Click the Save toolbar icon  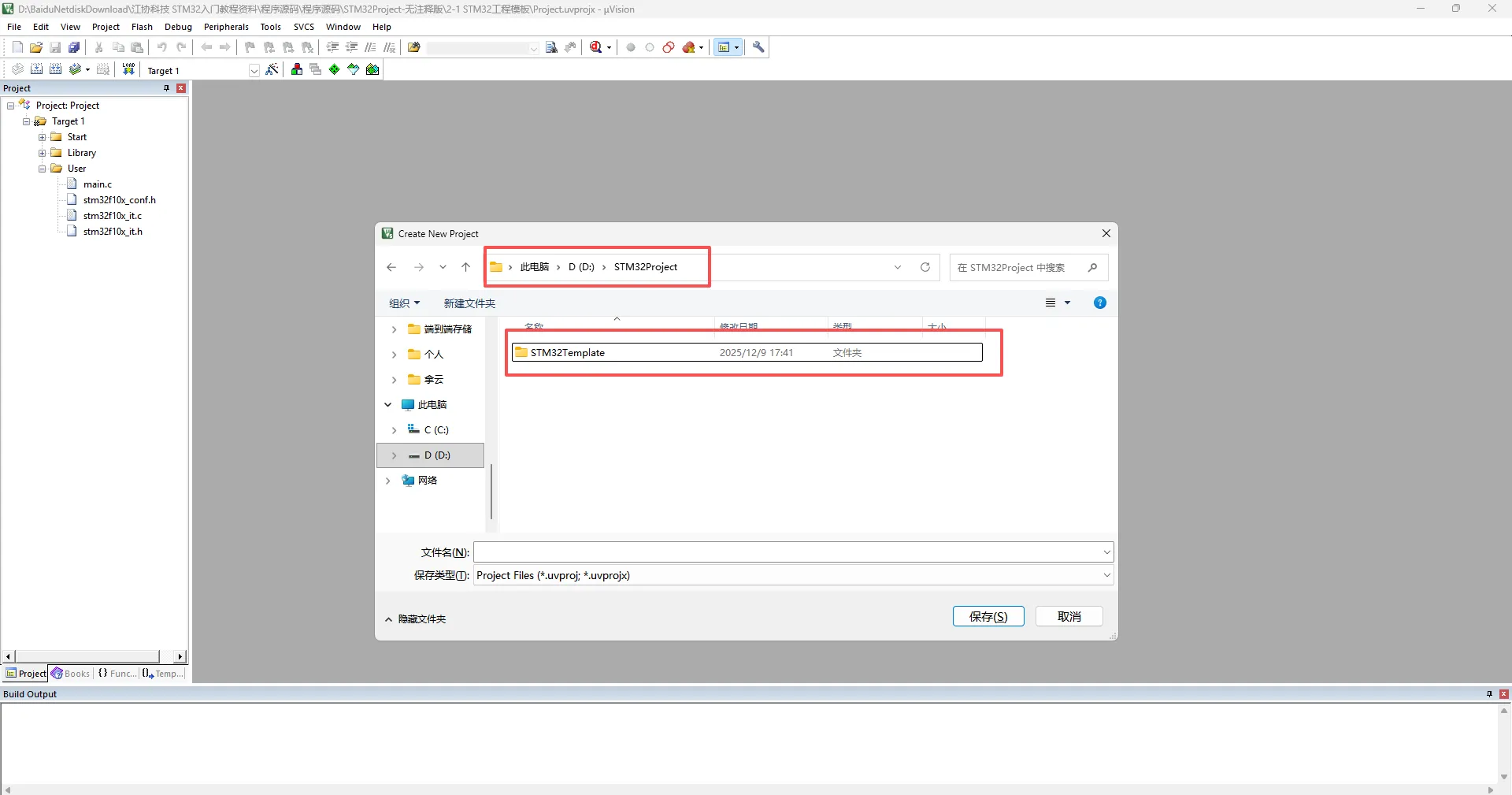(x=55, y=47)
